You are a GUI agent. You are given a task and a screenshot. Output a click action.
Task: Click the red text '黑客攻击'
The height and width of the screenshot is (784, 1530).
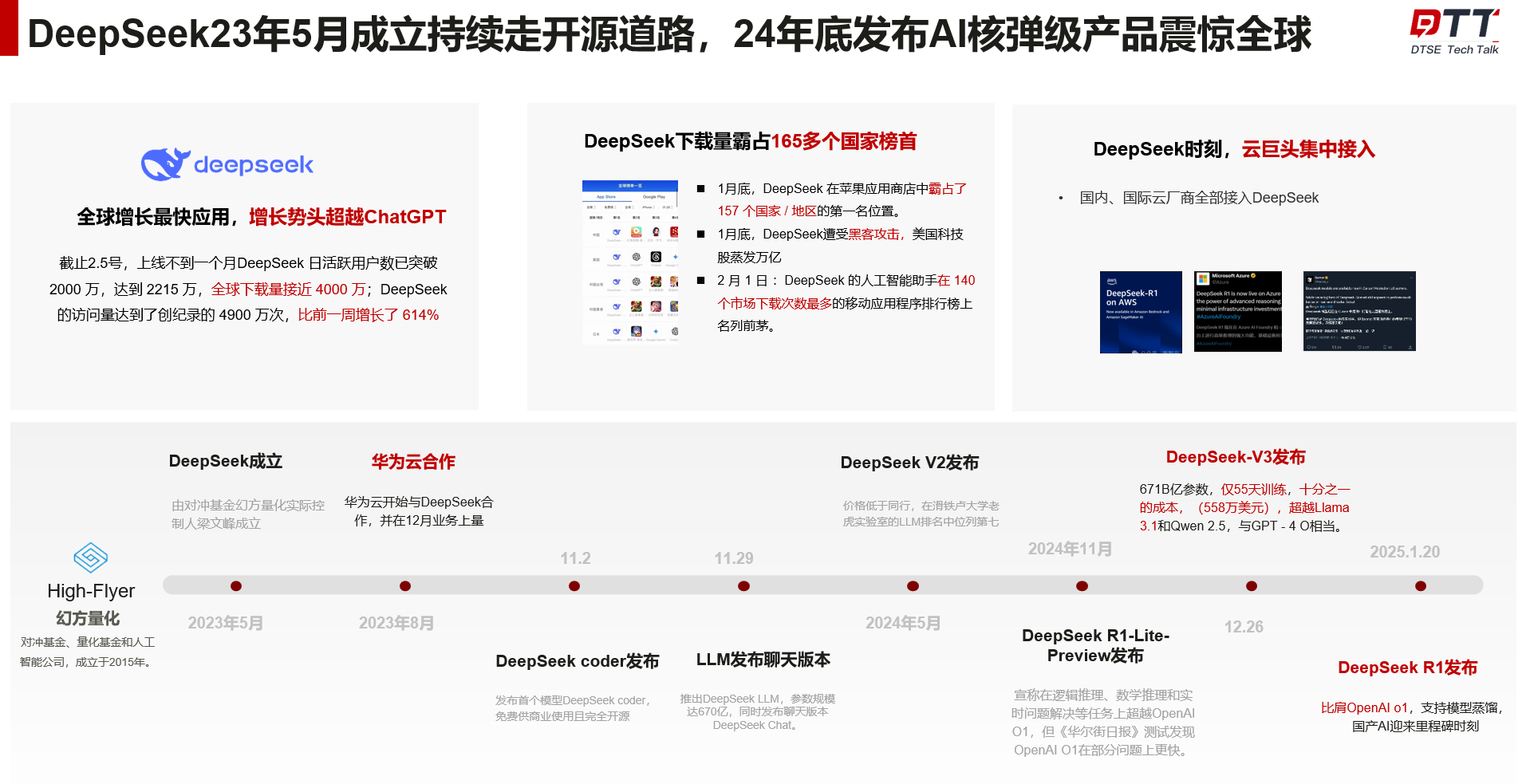point(873,234)
